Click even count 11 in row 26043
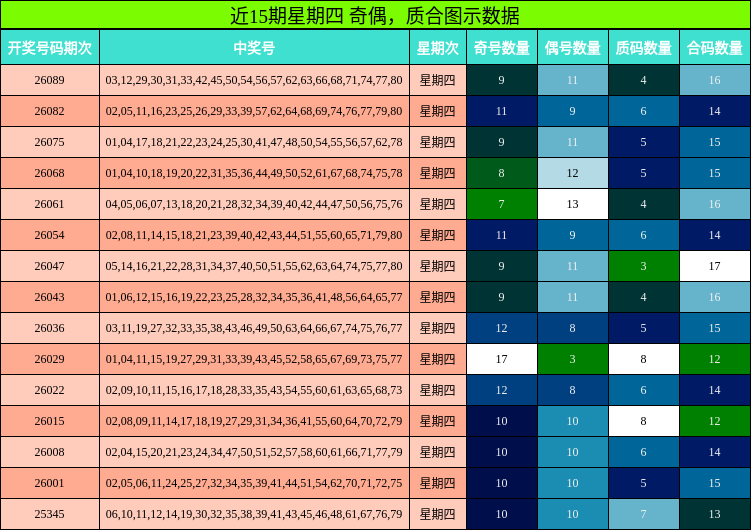 click(572, 297)
